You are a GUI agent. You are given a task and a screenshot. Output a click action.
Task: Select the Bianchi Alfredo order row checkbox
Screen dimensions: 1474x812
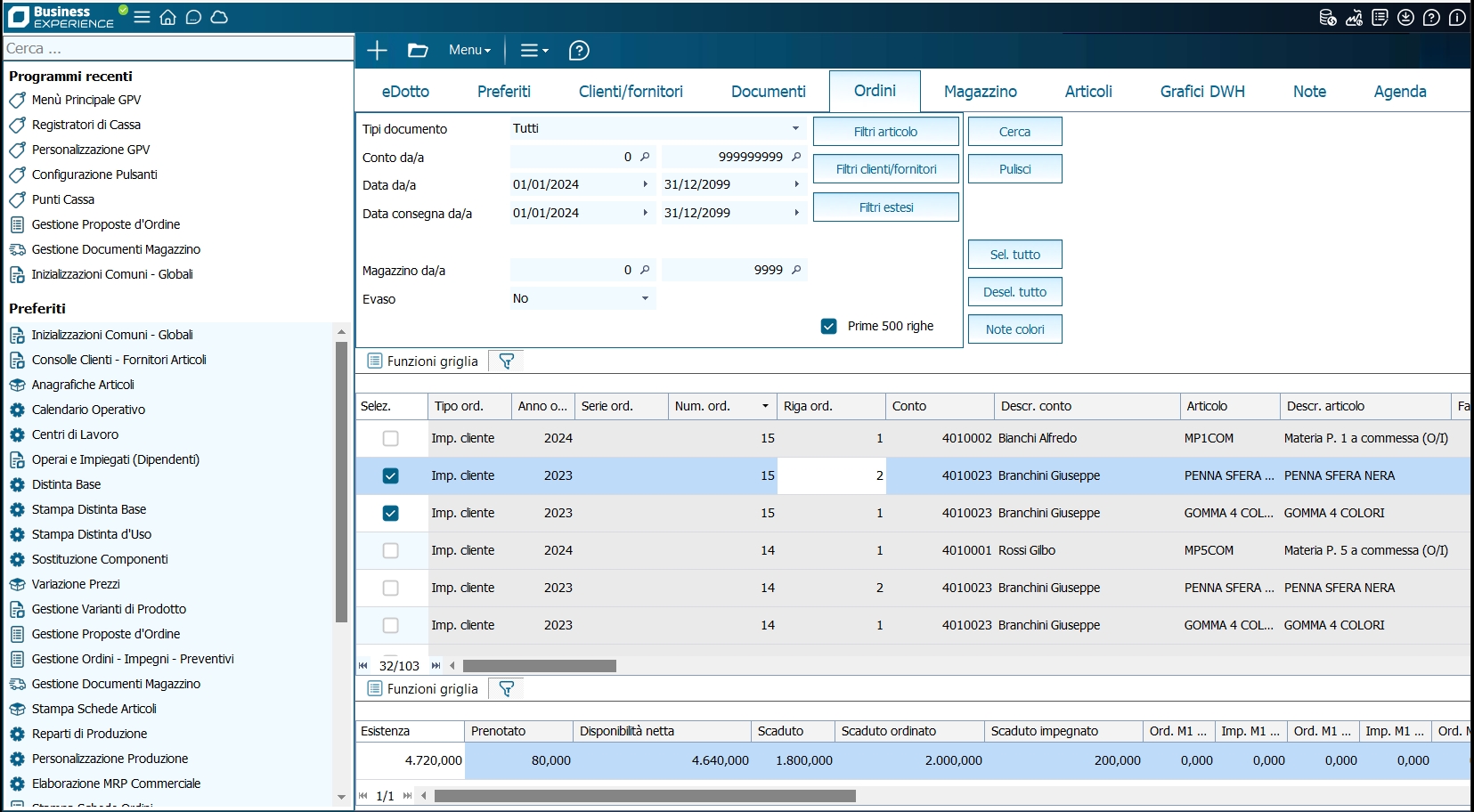tap(390, 438)
